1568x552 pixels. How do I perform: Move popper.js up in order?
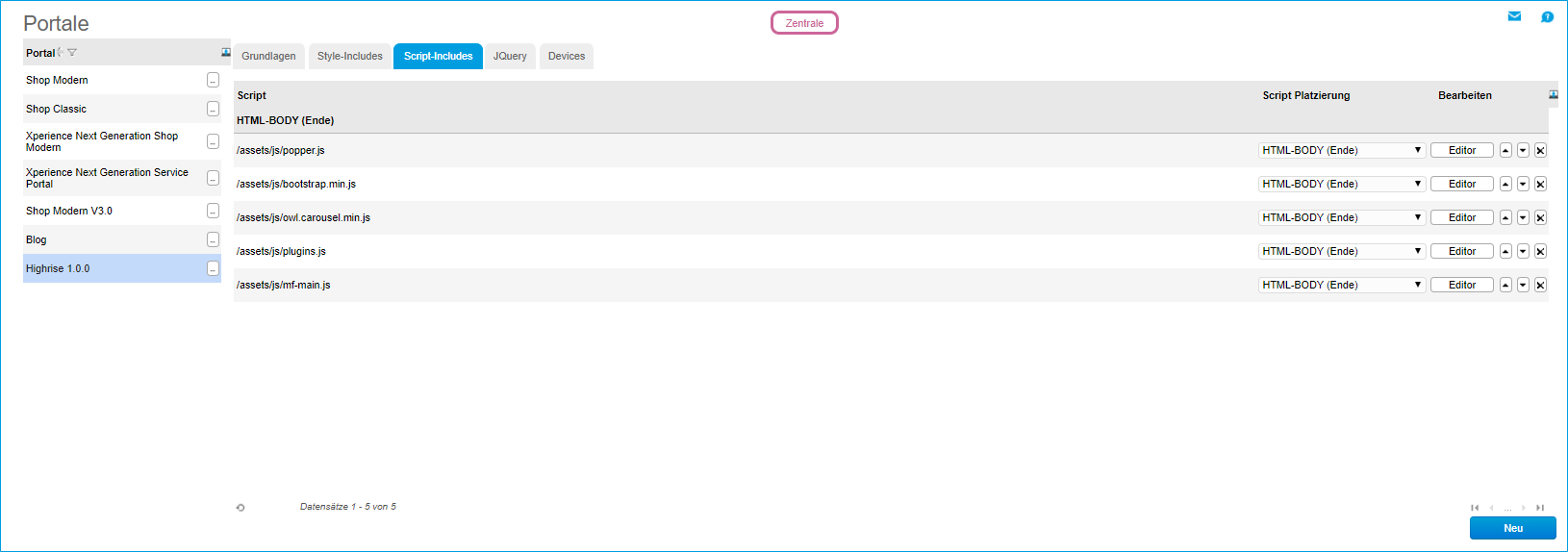click(x=1505, y=150)
